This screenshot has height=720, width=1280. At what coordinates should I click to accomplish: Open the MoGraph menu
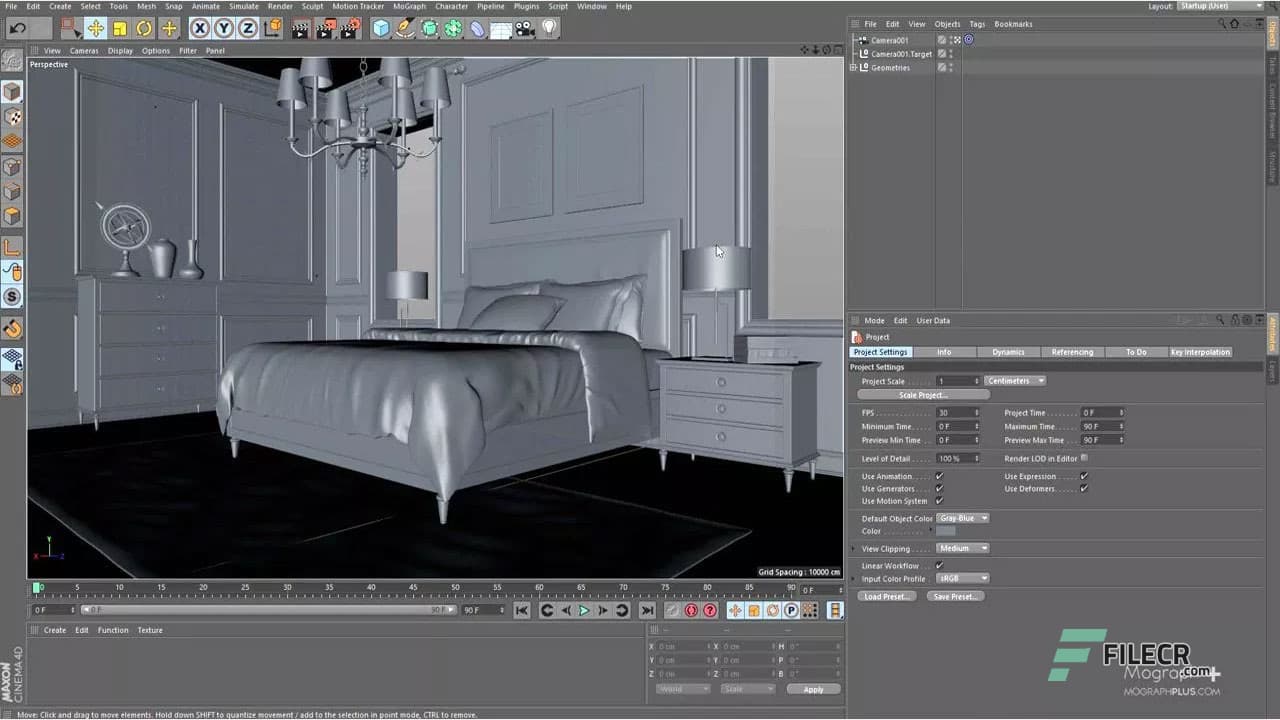[411, 6]
